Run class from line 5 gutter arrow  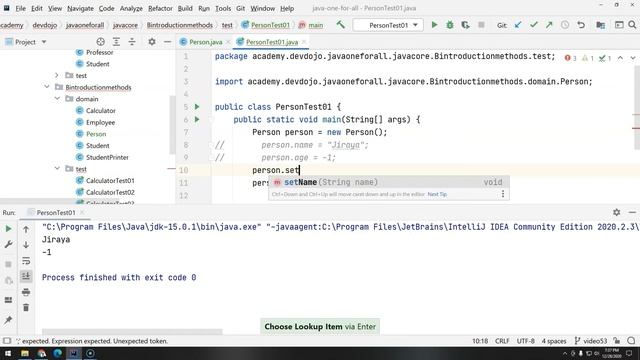click(x=197, y=107)
